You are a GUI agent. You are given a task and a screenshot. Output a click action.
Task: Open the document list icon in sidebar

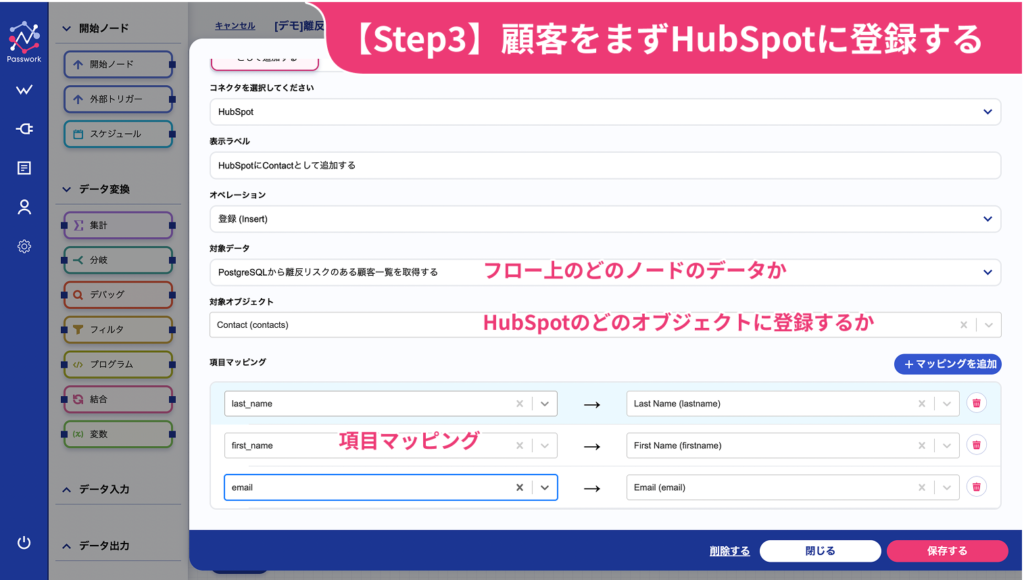(x=24, y=168)
